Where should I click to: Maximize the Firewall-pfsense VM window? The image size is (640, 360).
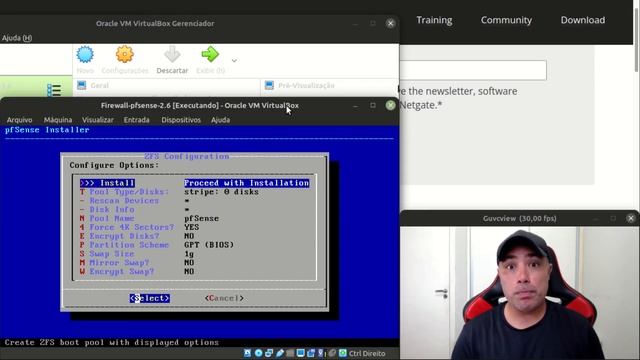[x=373, y=105]
